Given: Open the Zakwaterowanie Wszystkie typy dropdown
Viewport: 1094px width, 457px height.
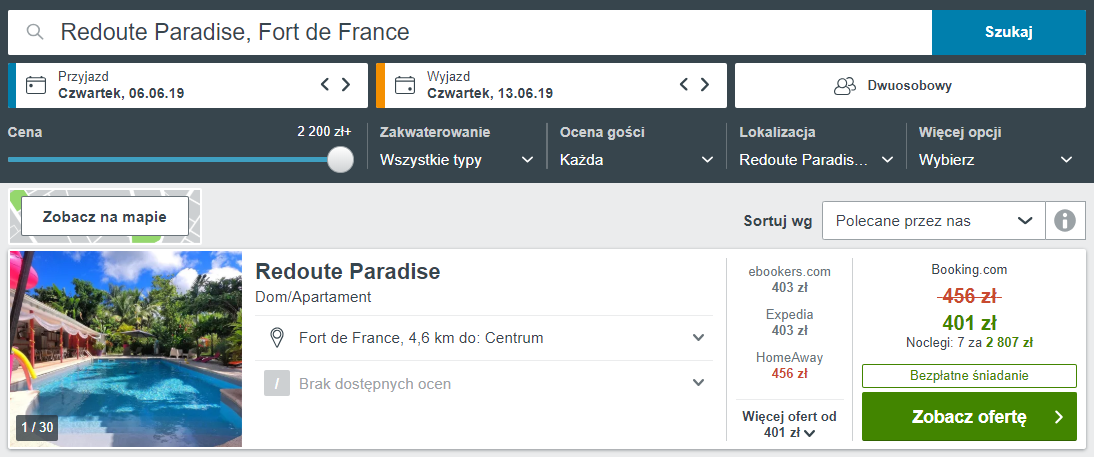Looking at the screenshot, I should point(457,160).
